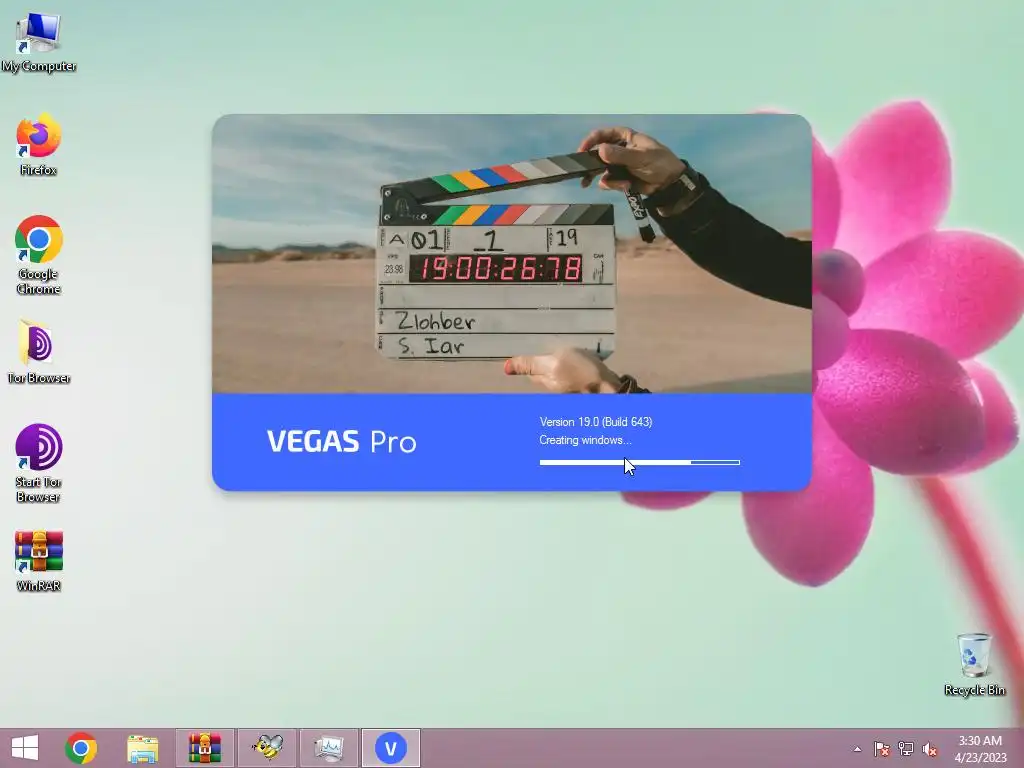Launch Firefox from the desktop

coord(39,144)
